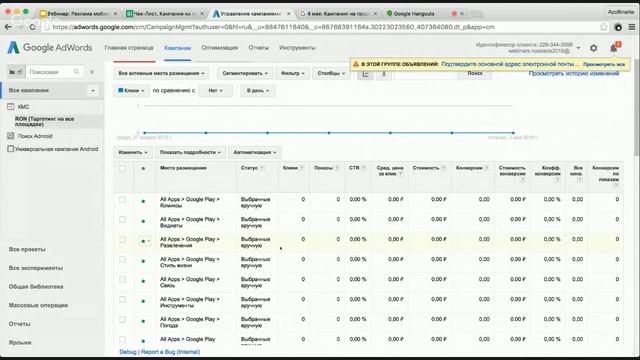
Task: Bookmark the page with the star icon
Action: pyautogui.click(x=604, y=27)
